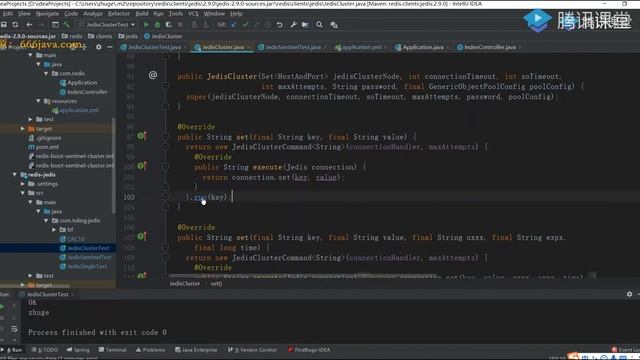
Task: Toggle soft-wrap icon in Run panel sidebar
Action: [14, 329]
